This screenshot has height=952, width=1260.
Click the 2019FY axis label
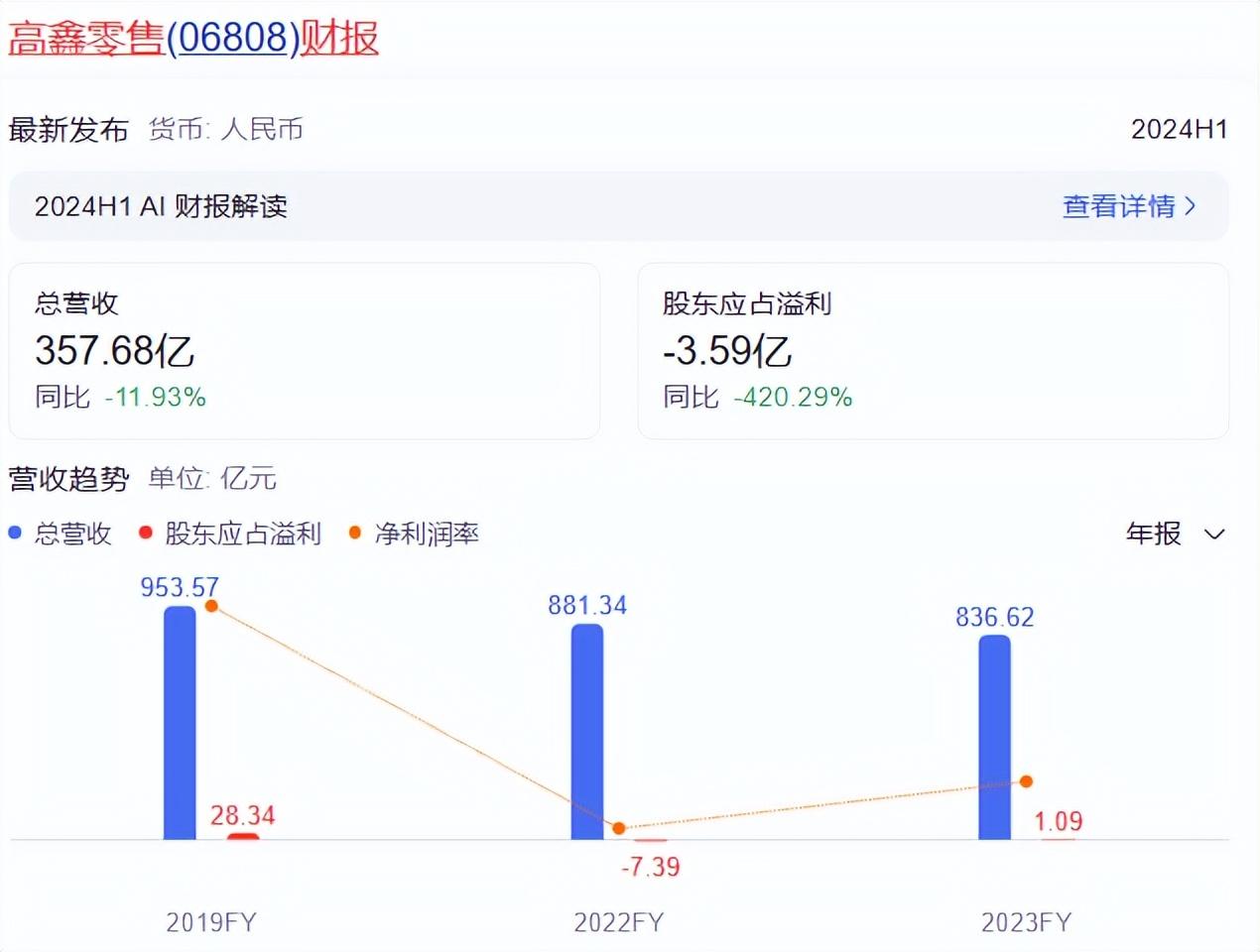(x=211, y=922)
